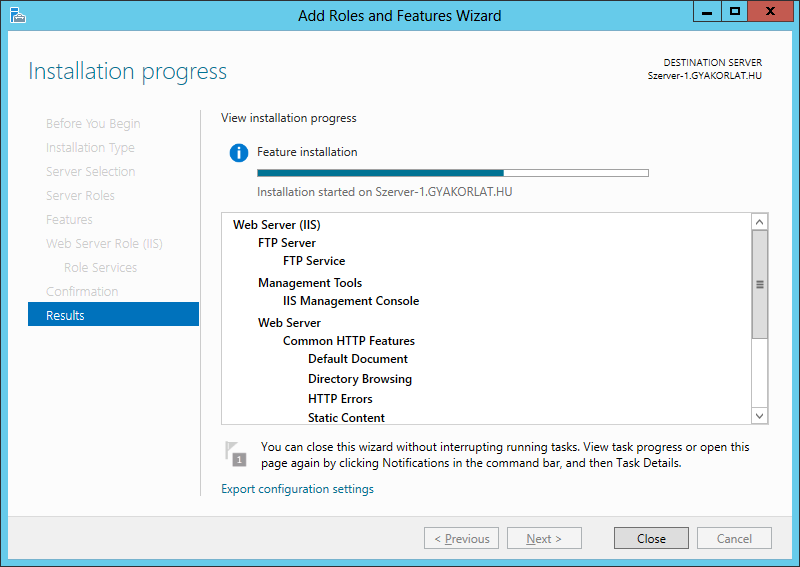The image size is (800, 567).
Task: Select the Before You Begin step
Action: pyautogui.click(x=93, y=124)
